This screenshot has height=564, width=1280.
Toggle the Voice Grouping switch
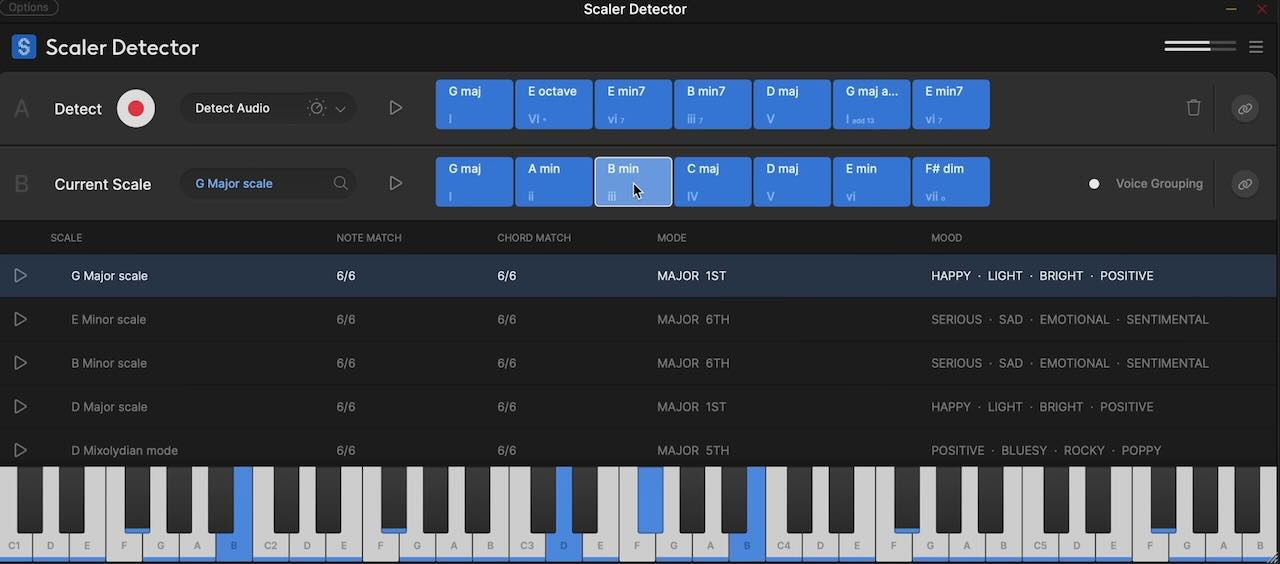coord(1094,184)
